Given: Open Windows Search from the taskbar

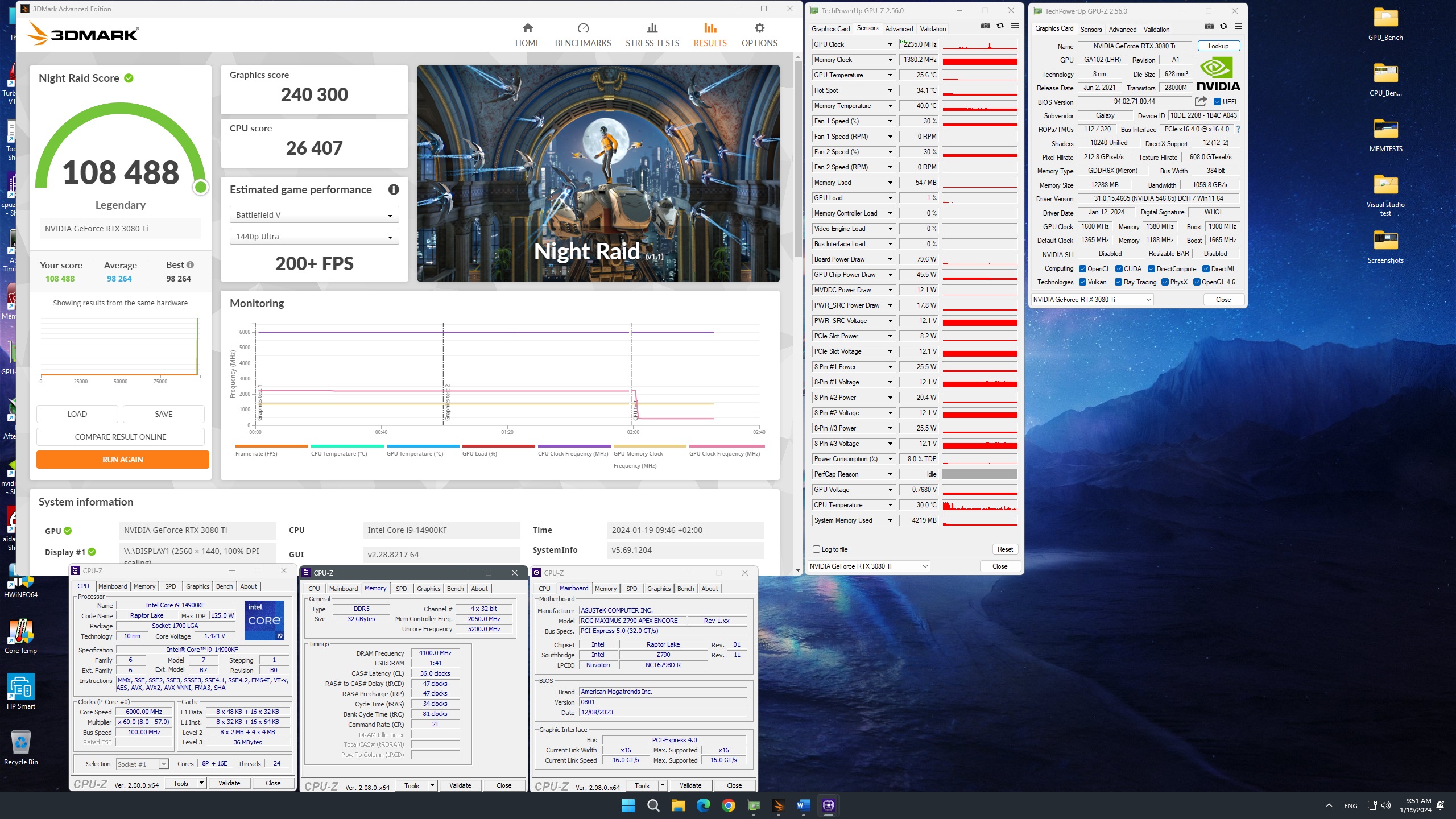Looking at the screenshot, I should [653, 805].
